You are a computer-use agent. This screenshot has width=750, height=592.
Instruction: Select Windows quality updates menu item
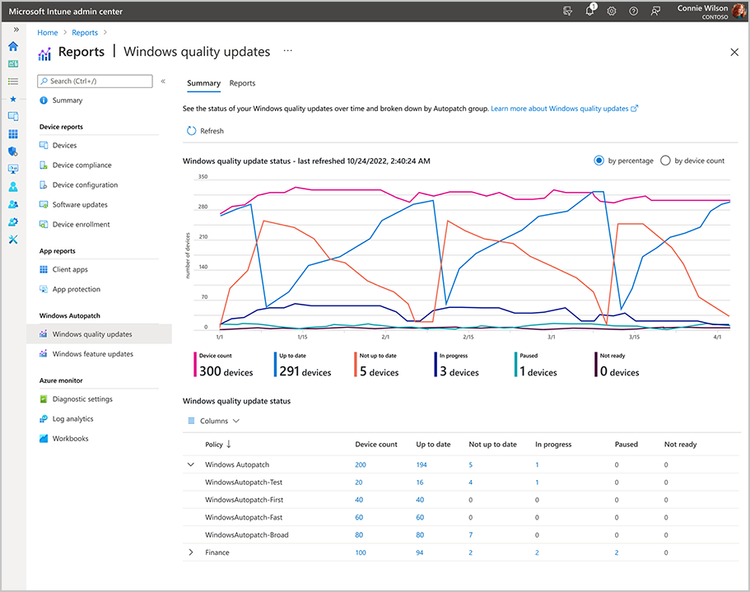coord(99,334)
